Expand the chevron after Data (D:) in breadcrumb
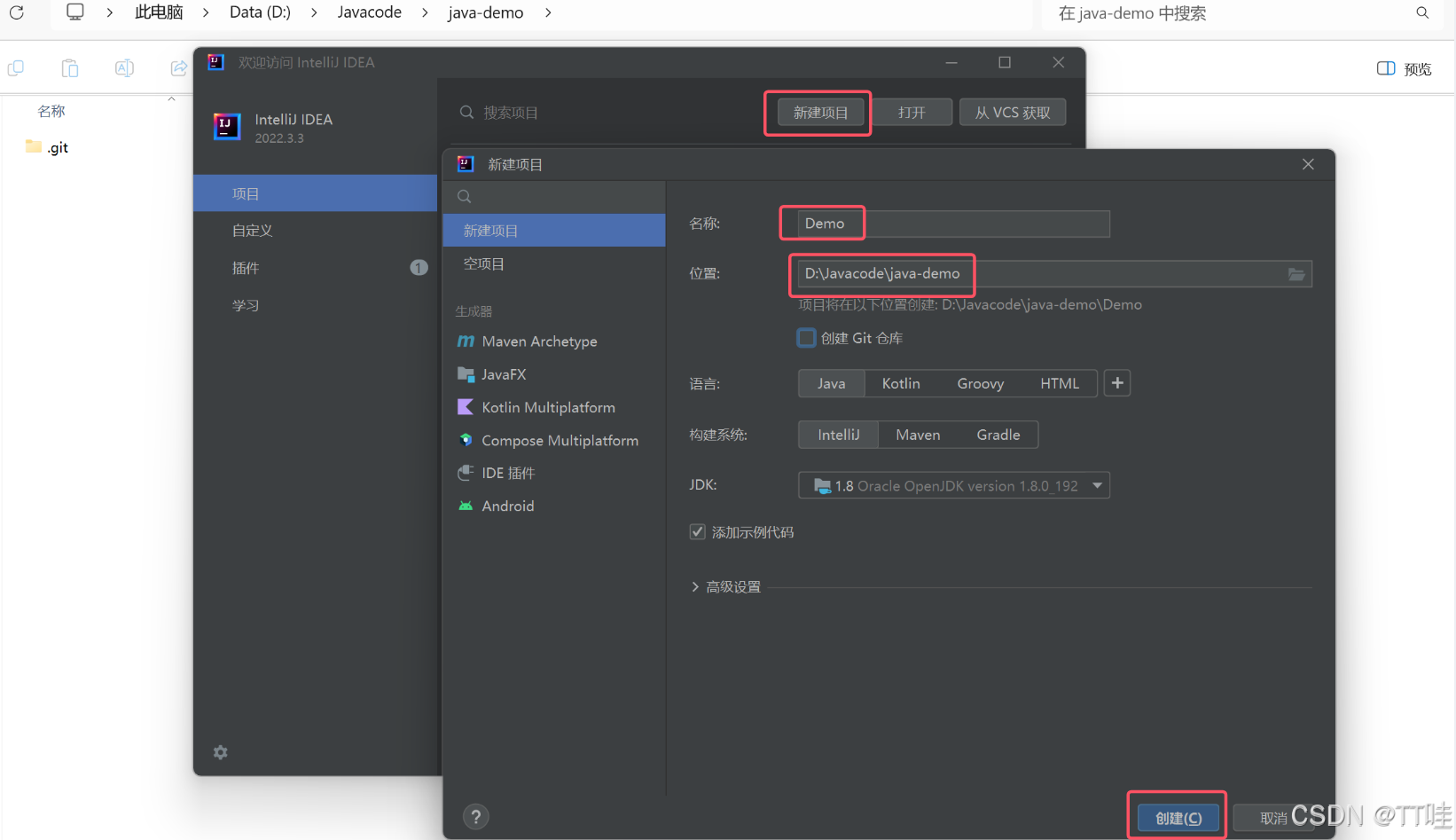 [x=314, y=12]
